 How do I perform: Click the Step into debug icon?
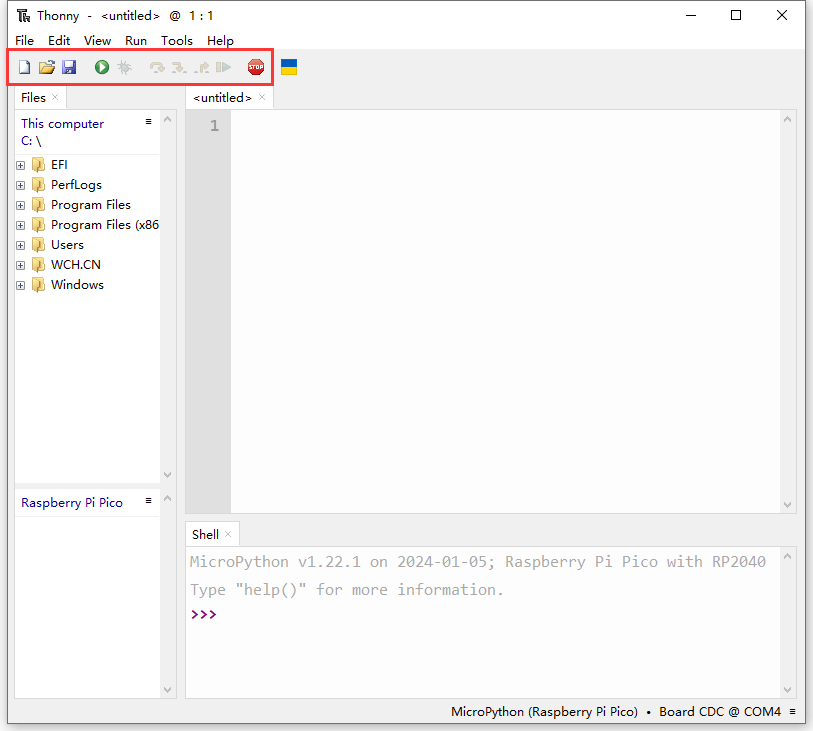coord(179,67)
